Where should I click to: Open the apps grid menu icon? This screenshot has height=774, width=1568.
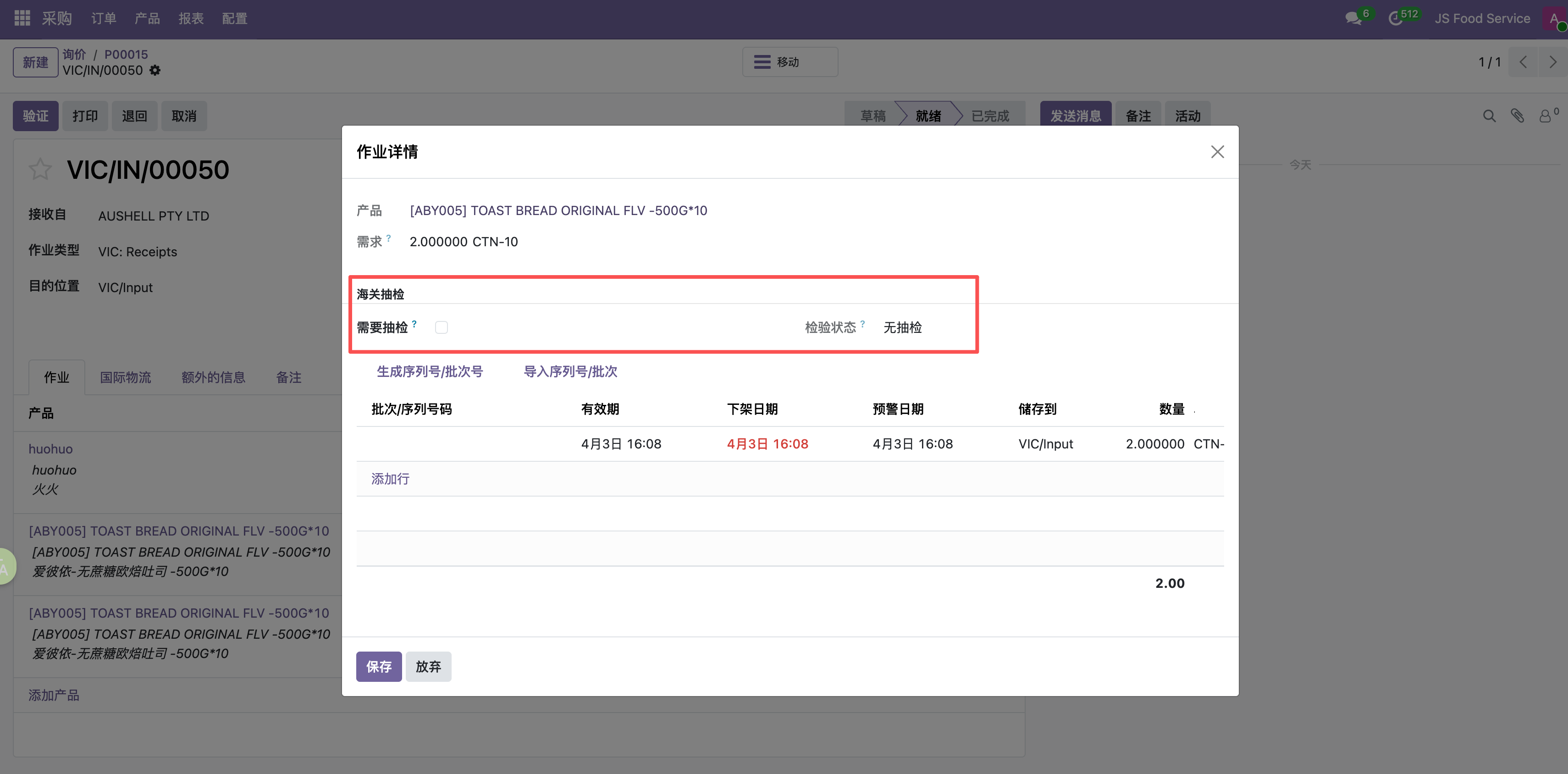(22, 18)
